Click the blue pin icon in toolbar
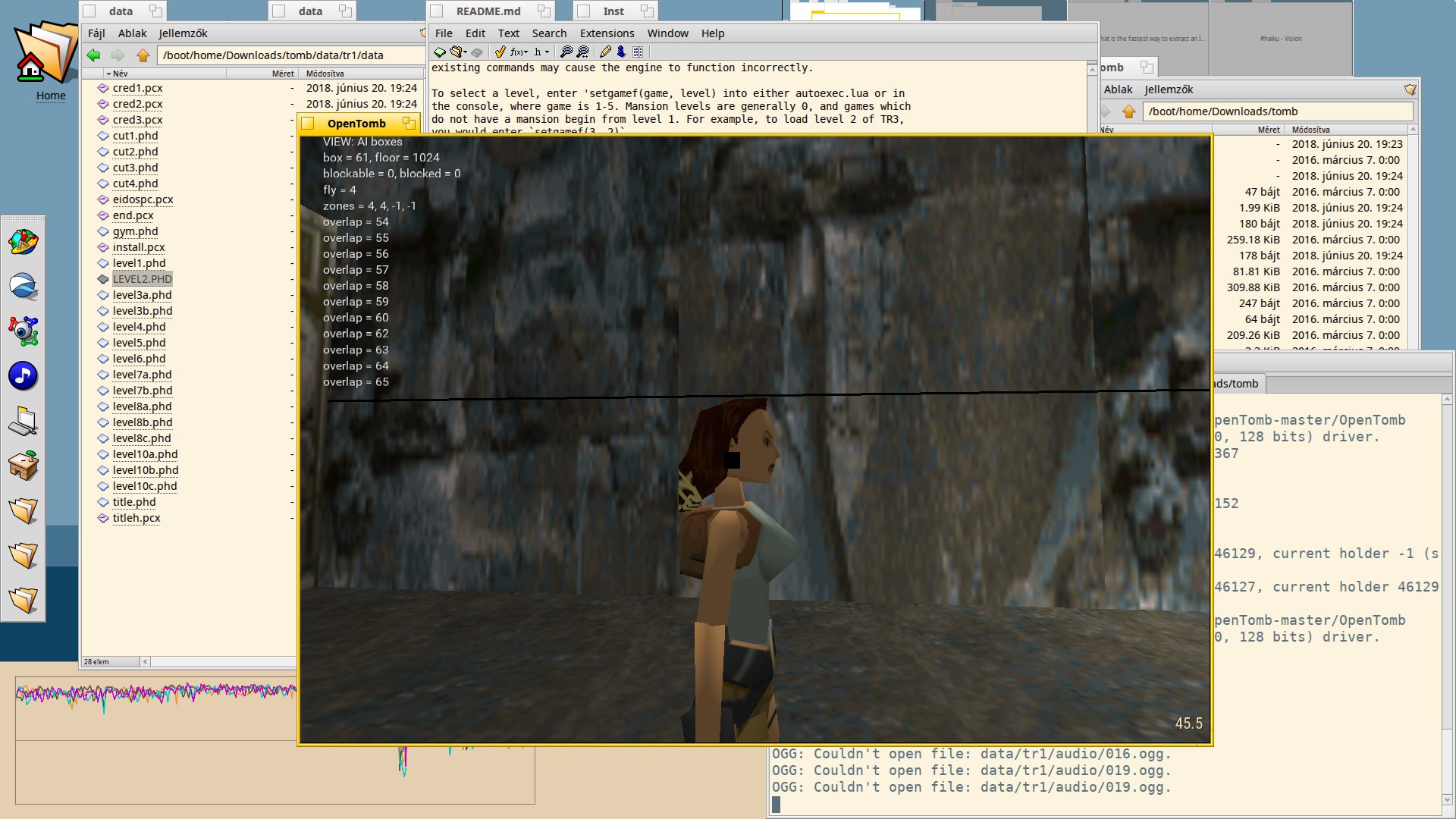Viewport: 1456px width, 819px height. point(621,52)
